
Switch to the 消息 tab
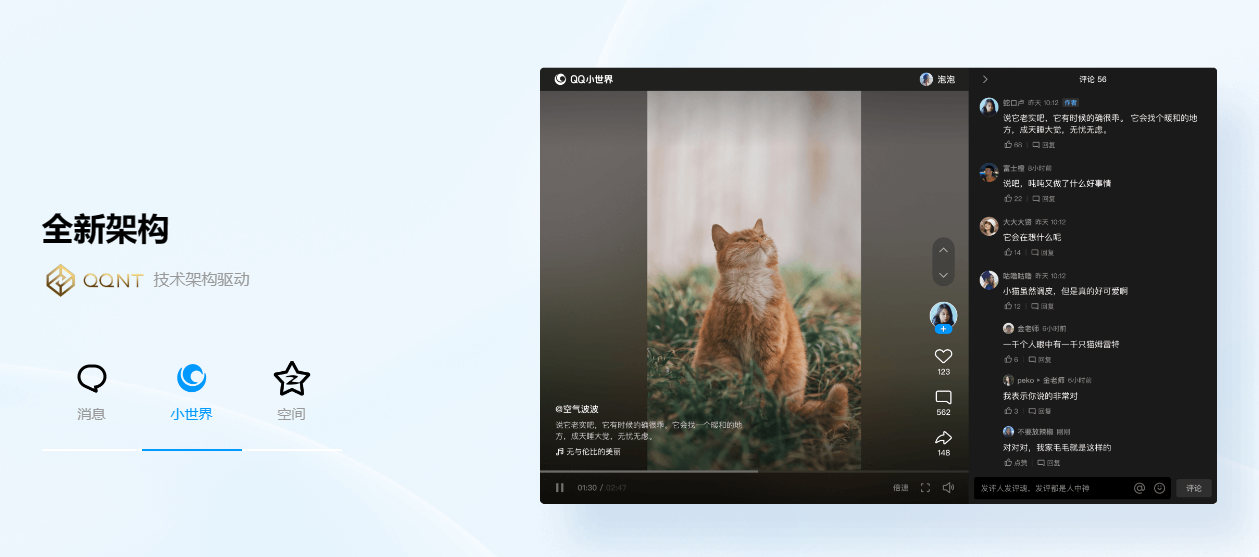pos(91,392)
